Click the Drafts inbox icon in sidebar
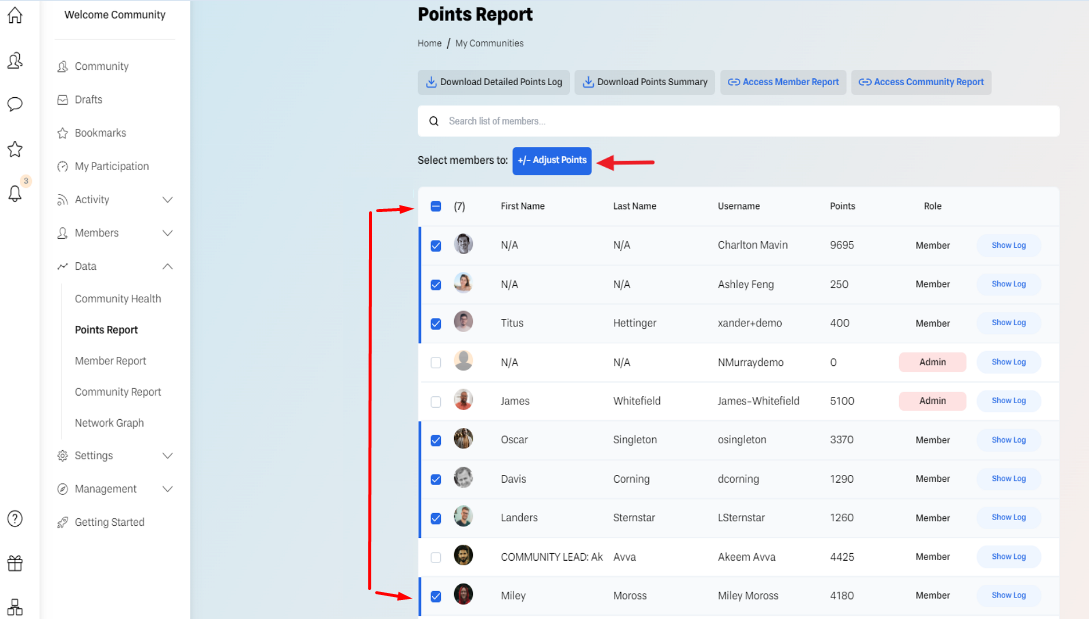 point(63,100)
